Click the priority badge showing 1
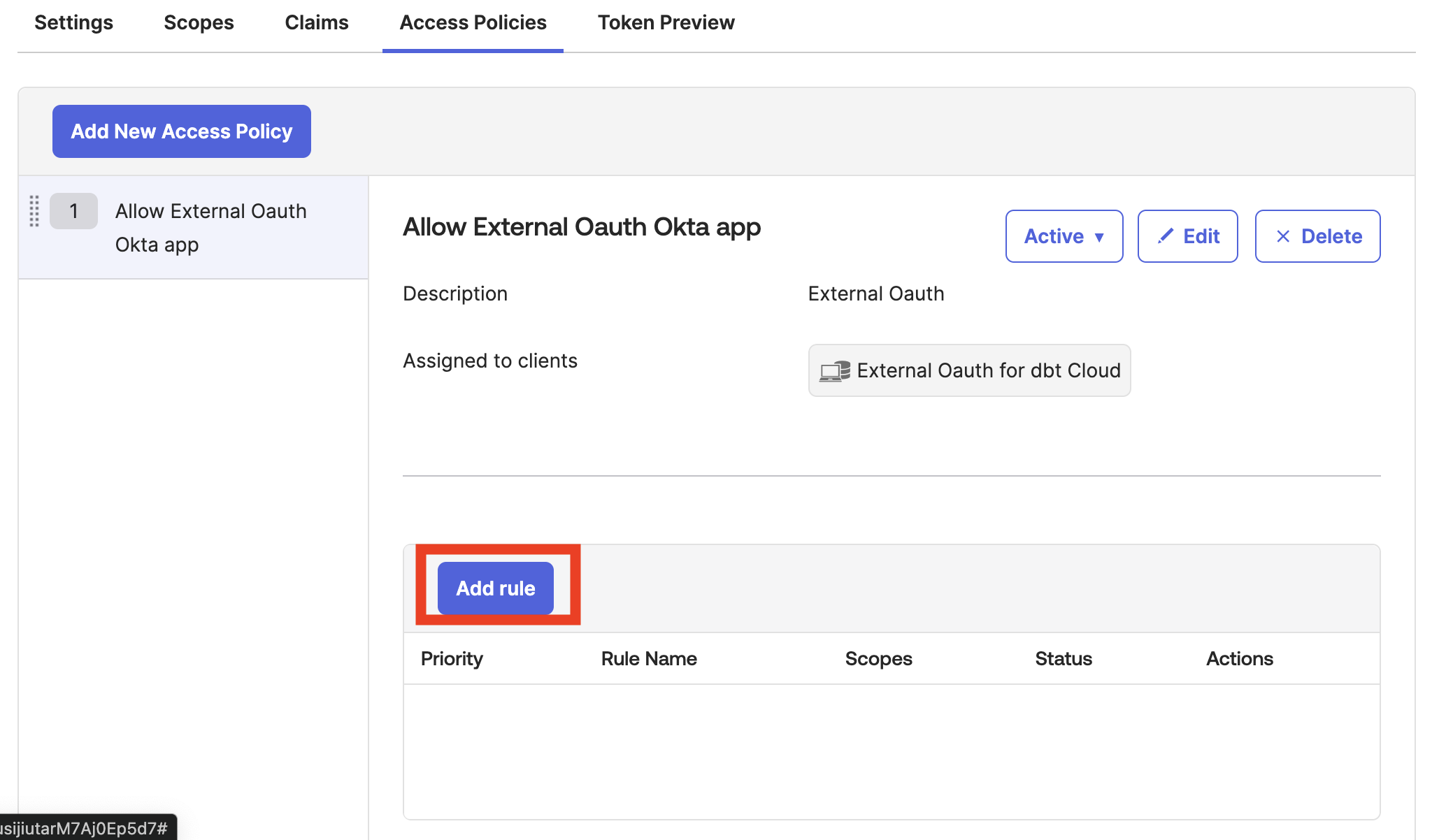This screenshot has height=840, width=1439. coord(73,211)
